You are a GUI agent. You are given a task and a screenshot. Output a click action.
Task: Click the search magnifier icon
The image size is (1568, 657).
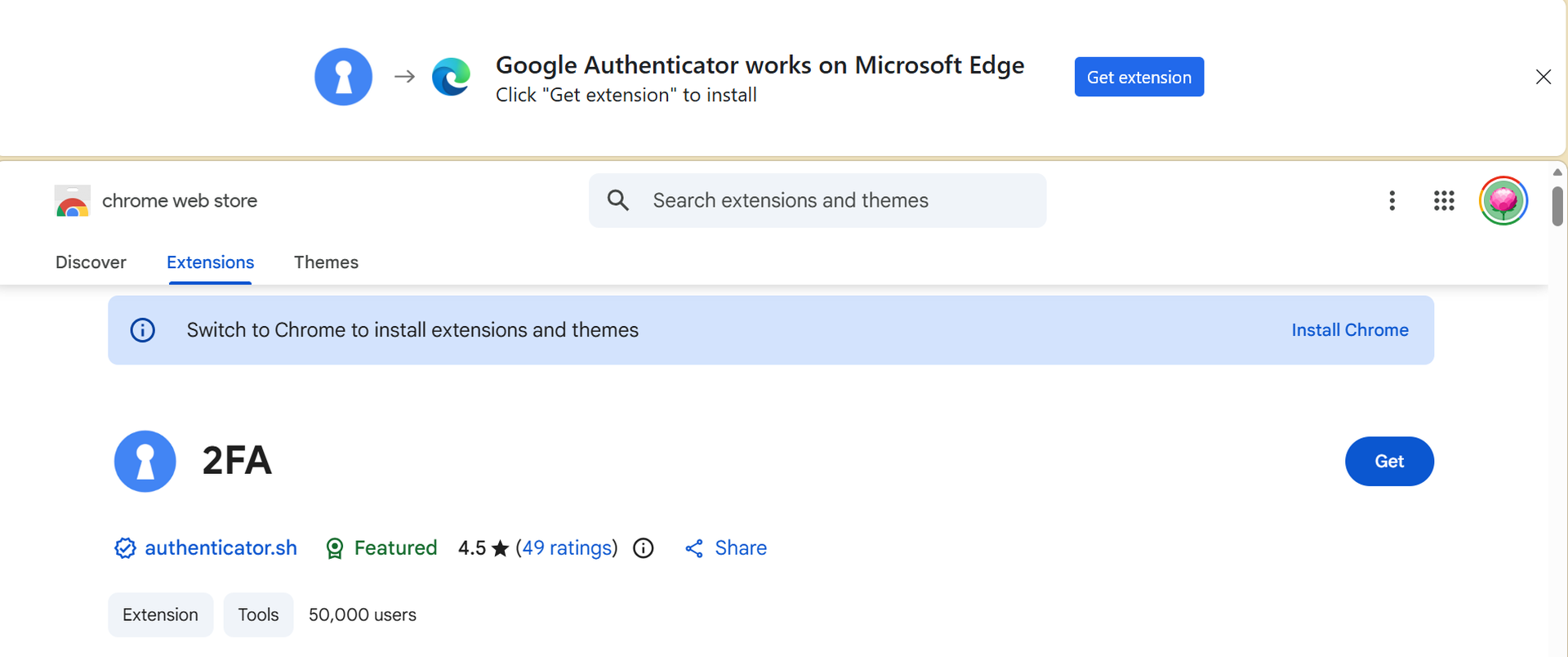pyautogui.click(x=618, y=201)
